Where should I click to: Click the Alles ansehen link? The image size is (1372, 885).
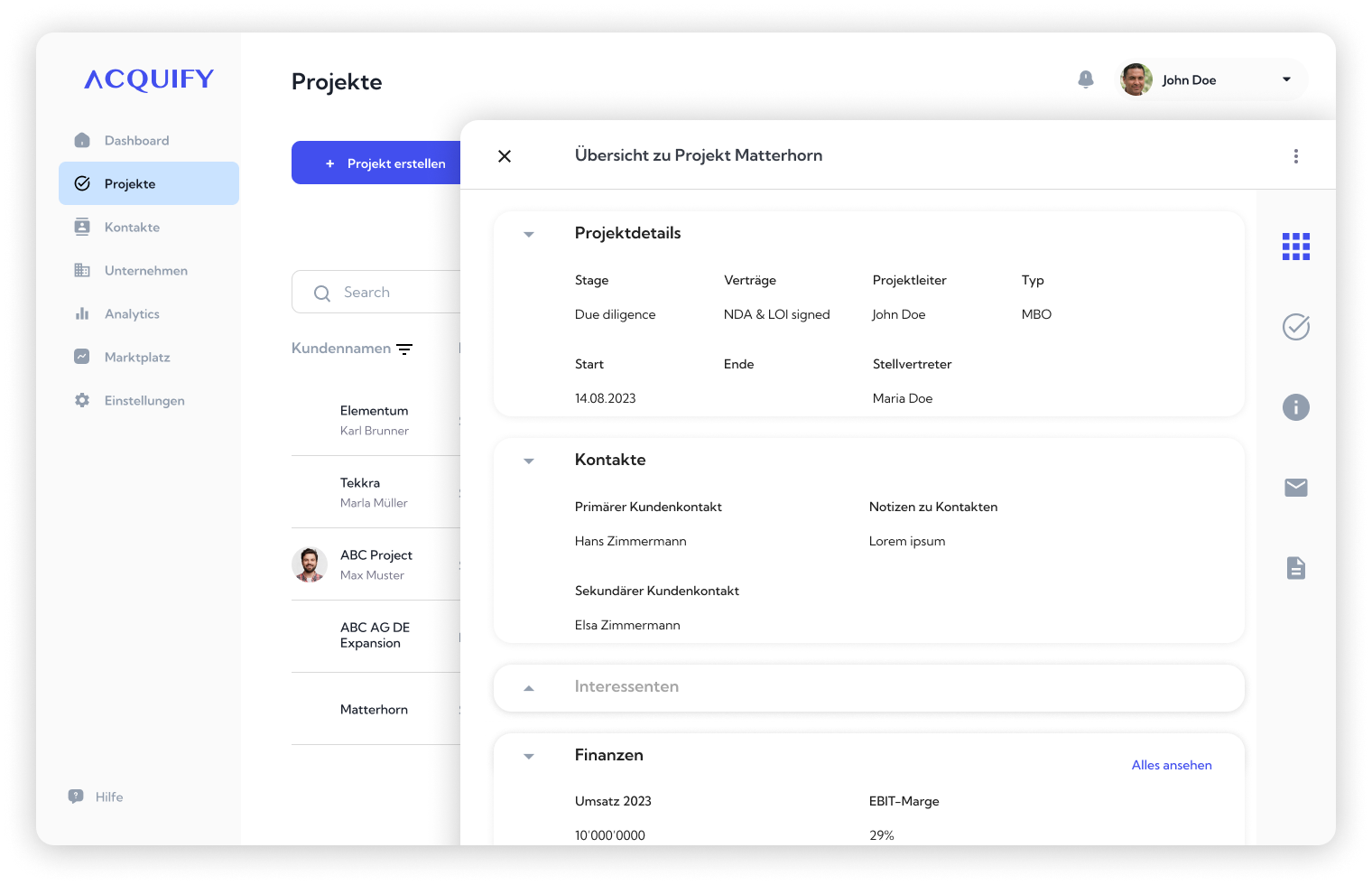point(1172,765)
